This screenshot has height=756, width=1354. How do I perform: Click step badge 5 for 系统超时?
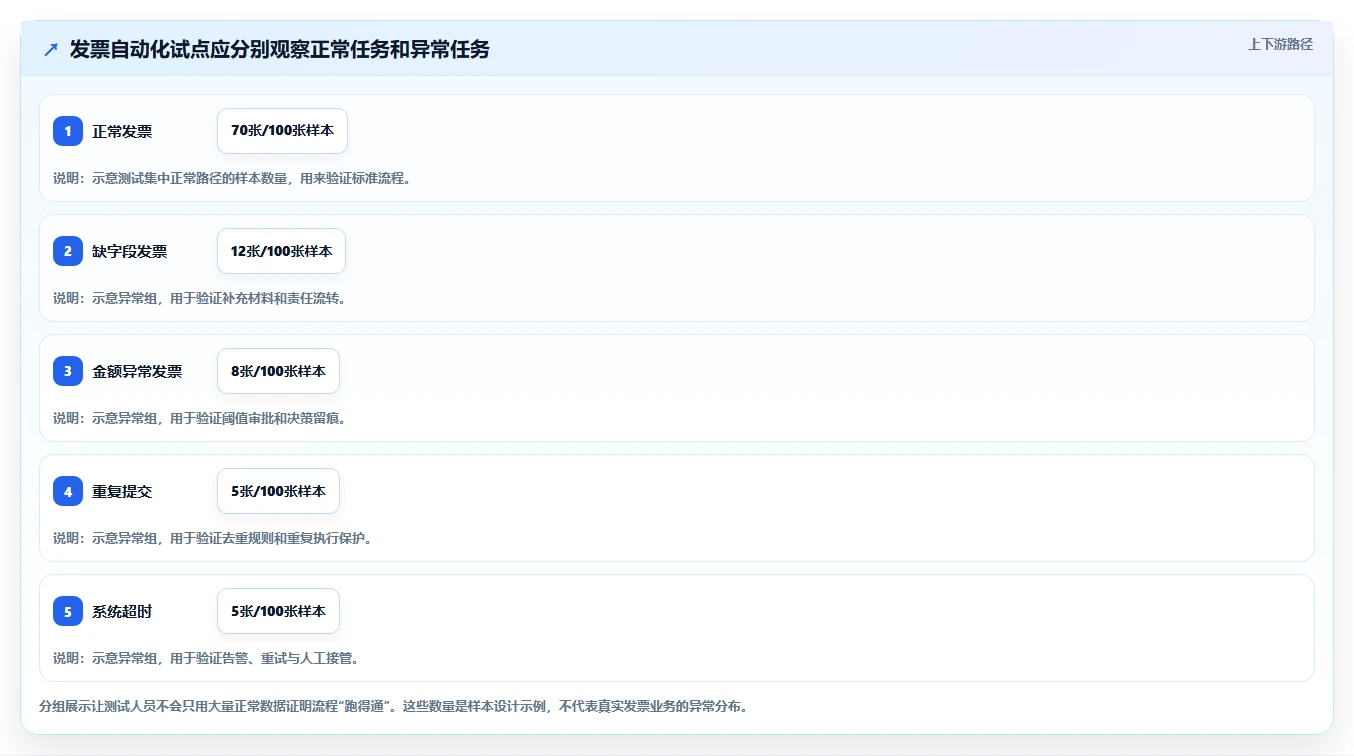[x=68, y=611]
